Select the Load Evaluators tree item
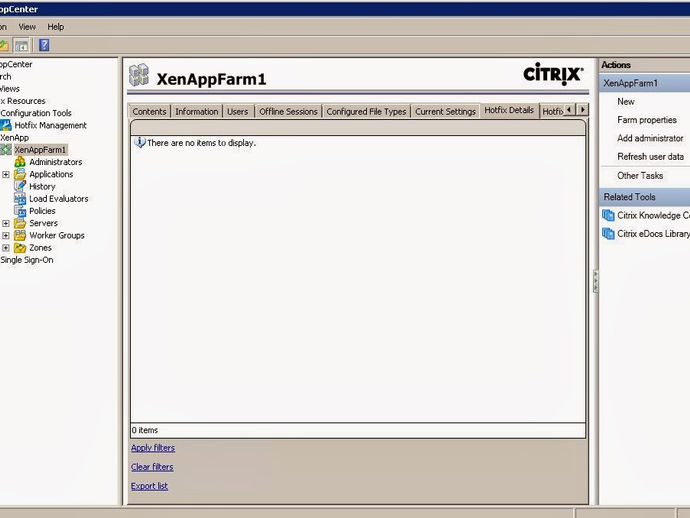This screenshot has height=518, width=690. coord(59,199)
